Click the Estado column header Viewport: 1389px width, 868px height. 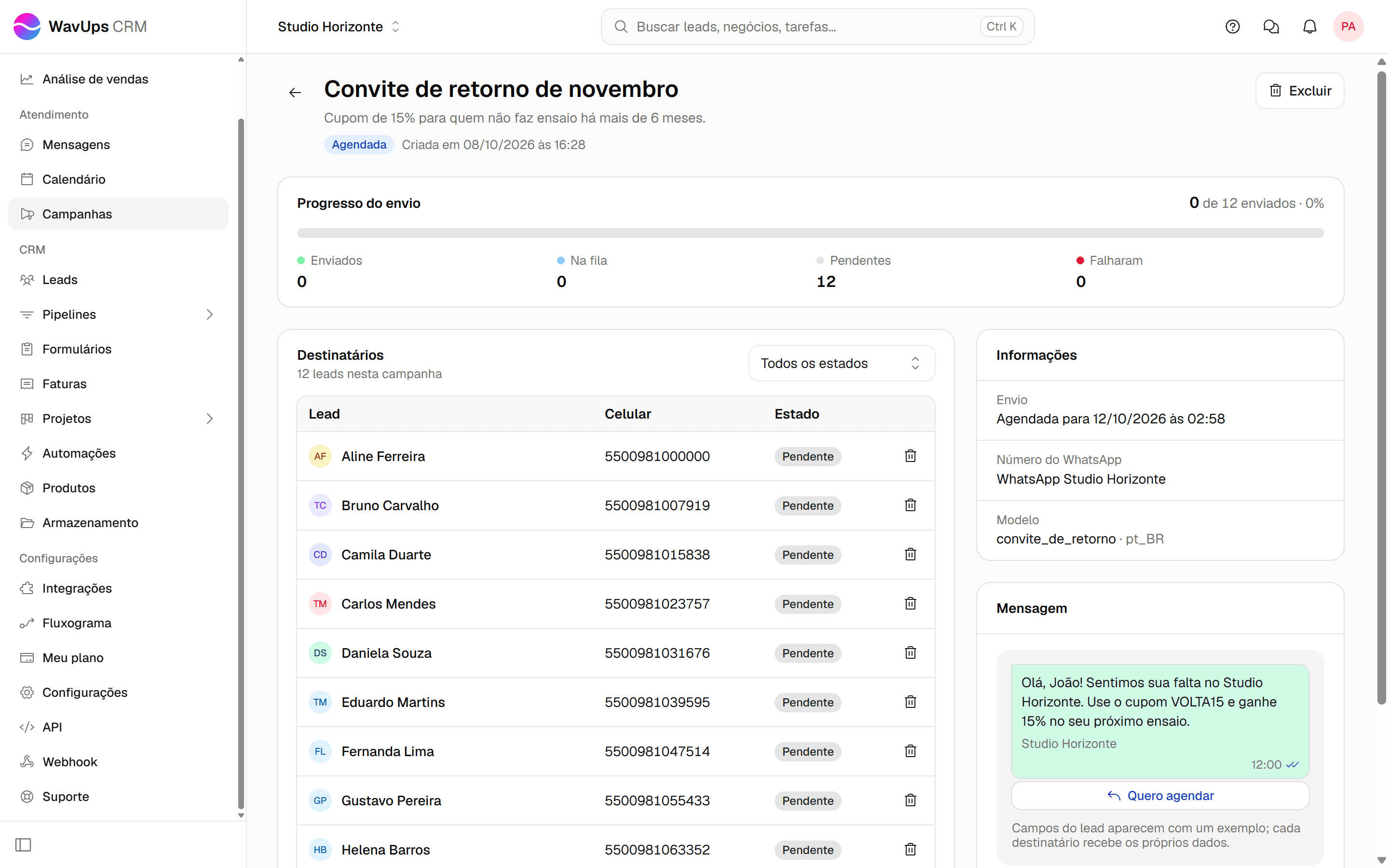click(x=797, y=414)
